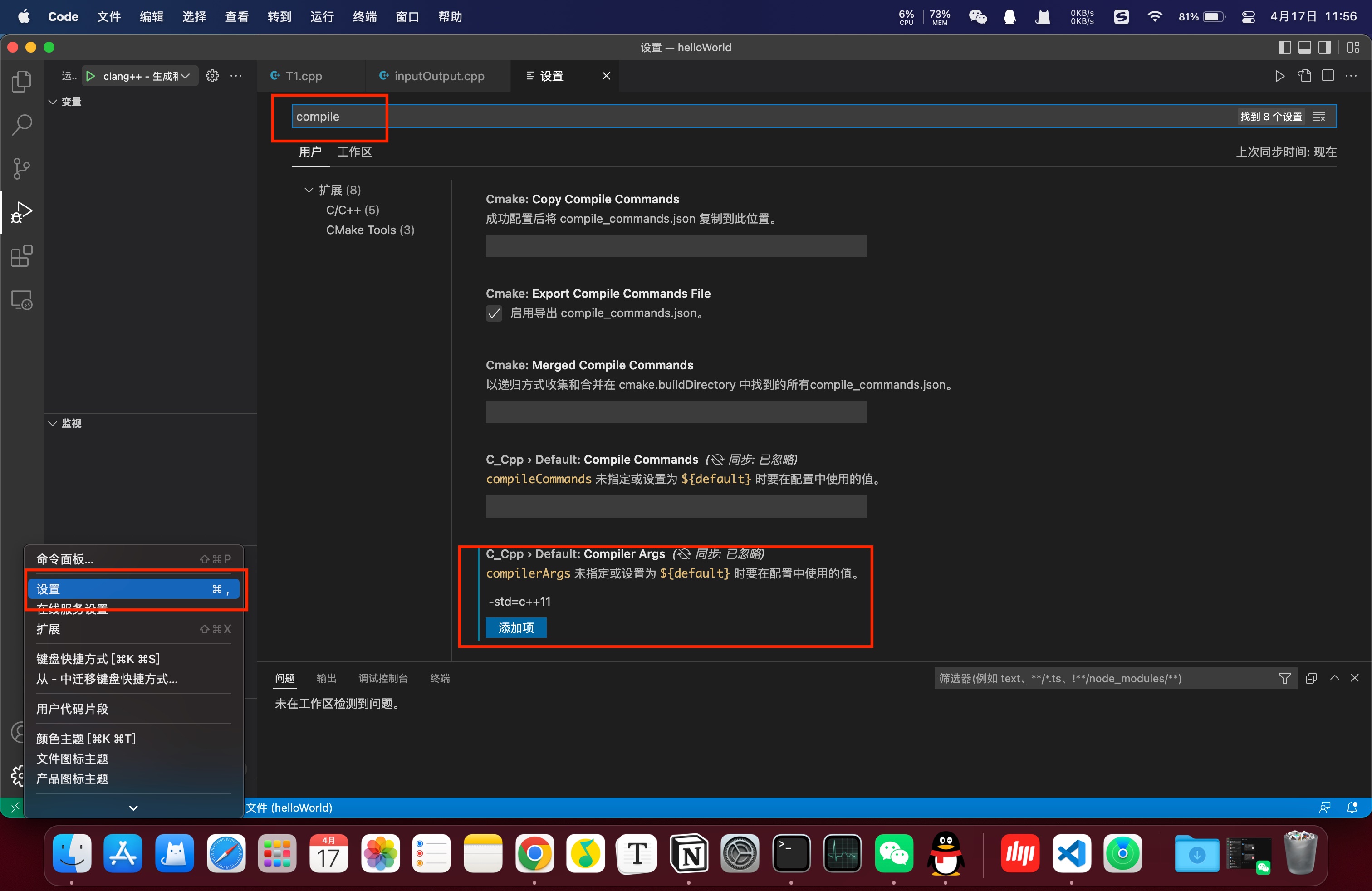The height and width of the screenshot is (891, 1372).
Task: Open the Search view icon
Action: 21,124
